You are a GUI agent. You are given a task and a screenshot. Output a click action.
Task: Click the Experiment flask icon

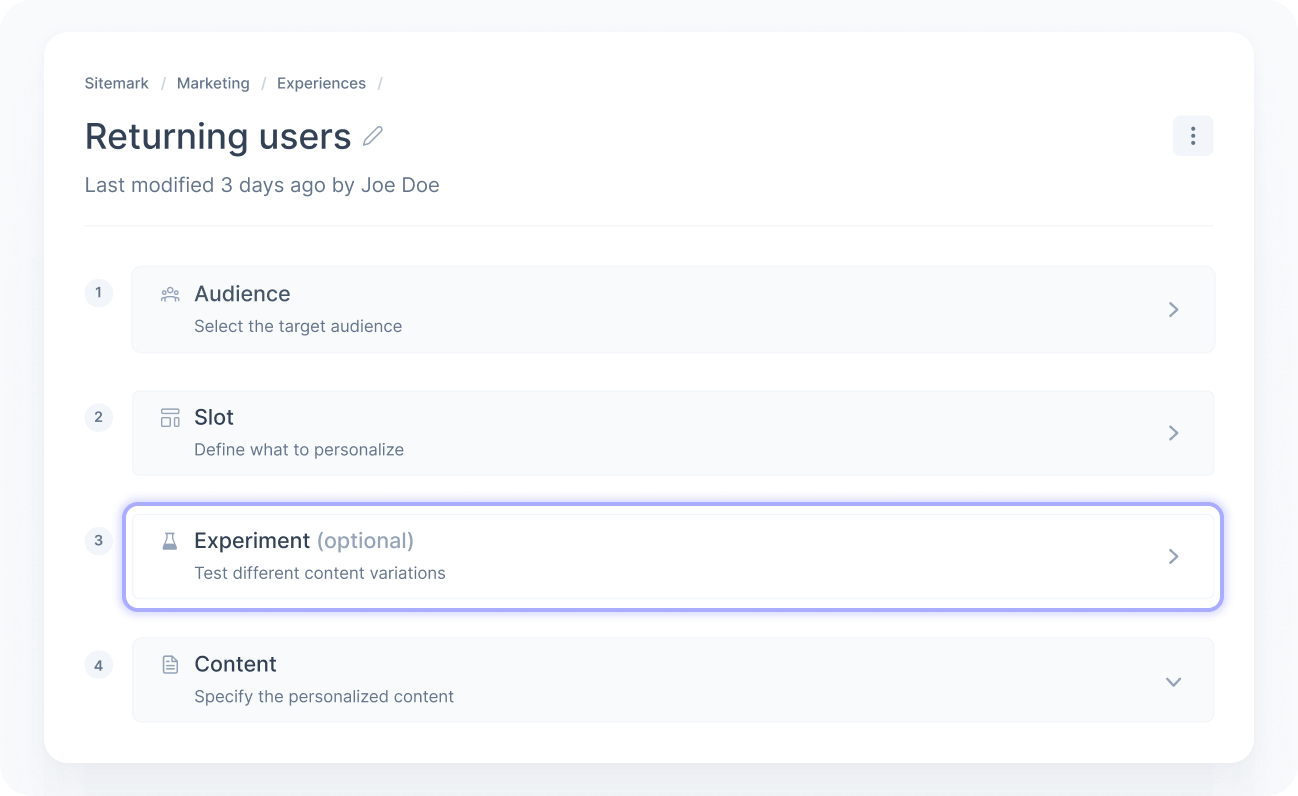point(169,540)
